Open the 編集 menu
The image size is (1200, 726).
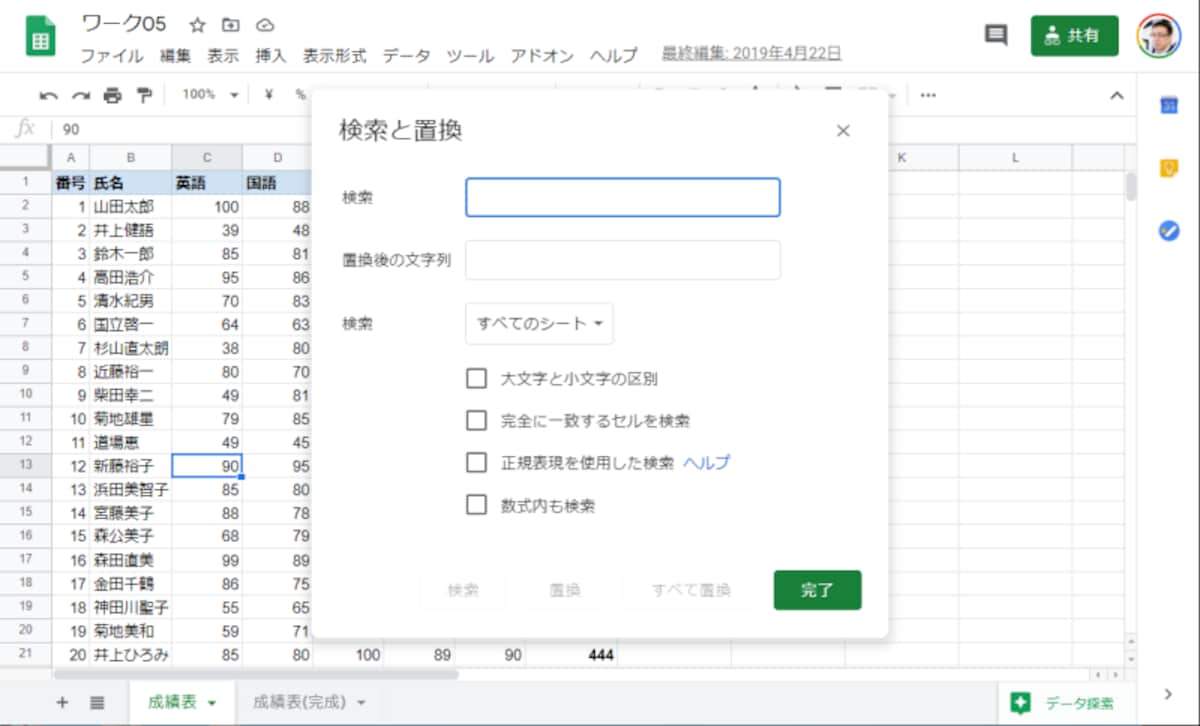pos(175,55)
